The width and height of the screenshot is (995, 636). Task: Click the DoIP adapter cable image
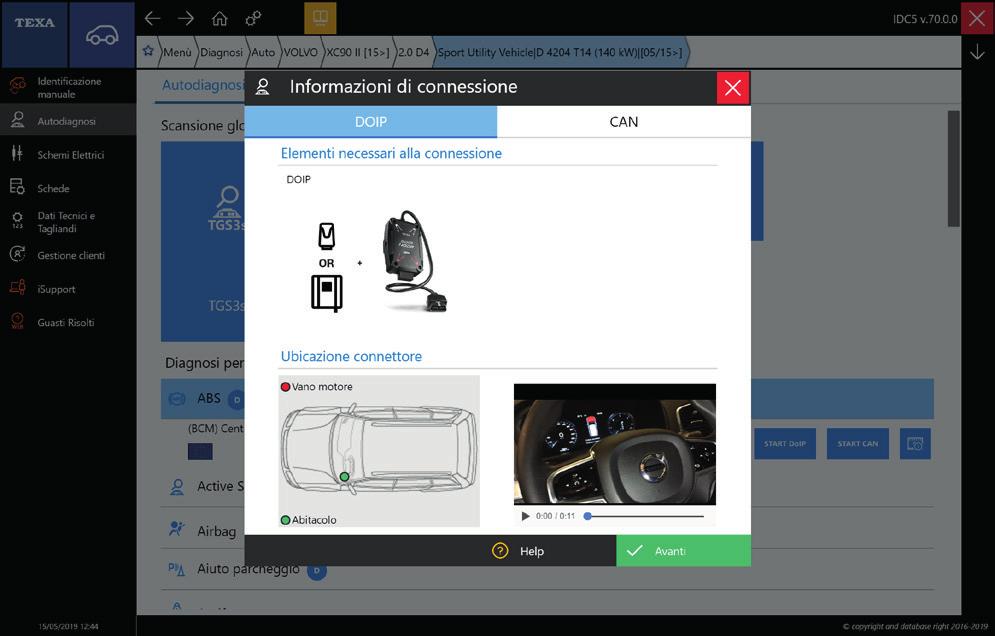point(414,261)
